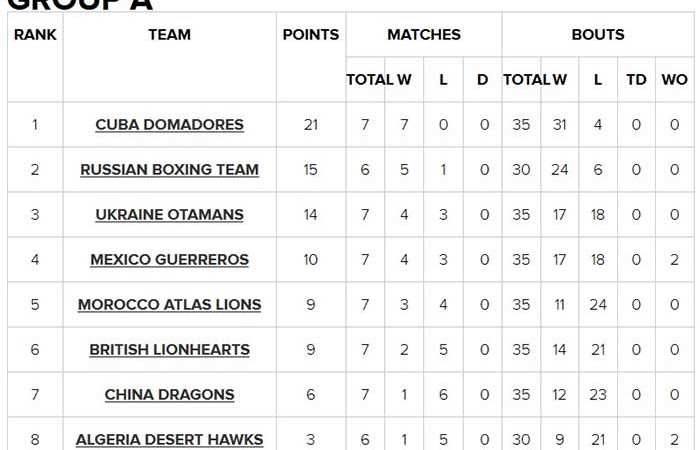
Task: Click Russian Boxing Team points value 15
Action: click(x=310, y=170)
